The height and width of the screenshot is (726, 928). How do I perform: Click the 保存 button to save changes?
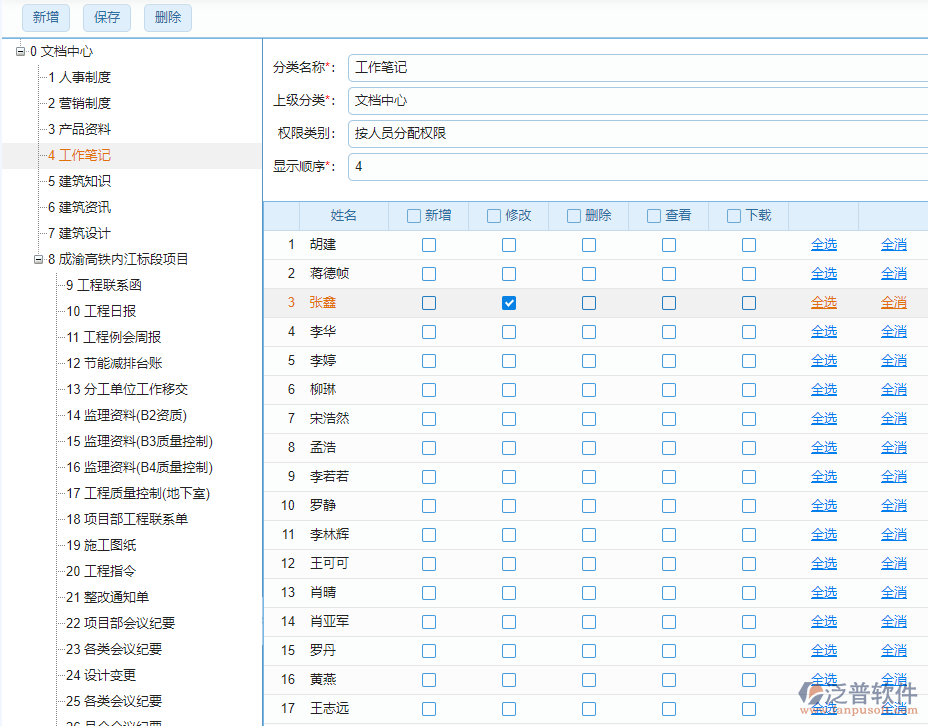pyautogui.click(x=106, y=17)
